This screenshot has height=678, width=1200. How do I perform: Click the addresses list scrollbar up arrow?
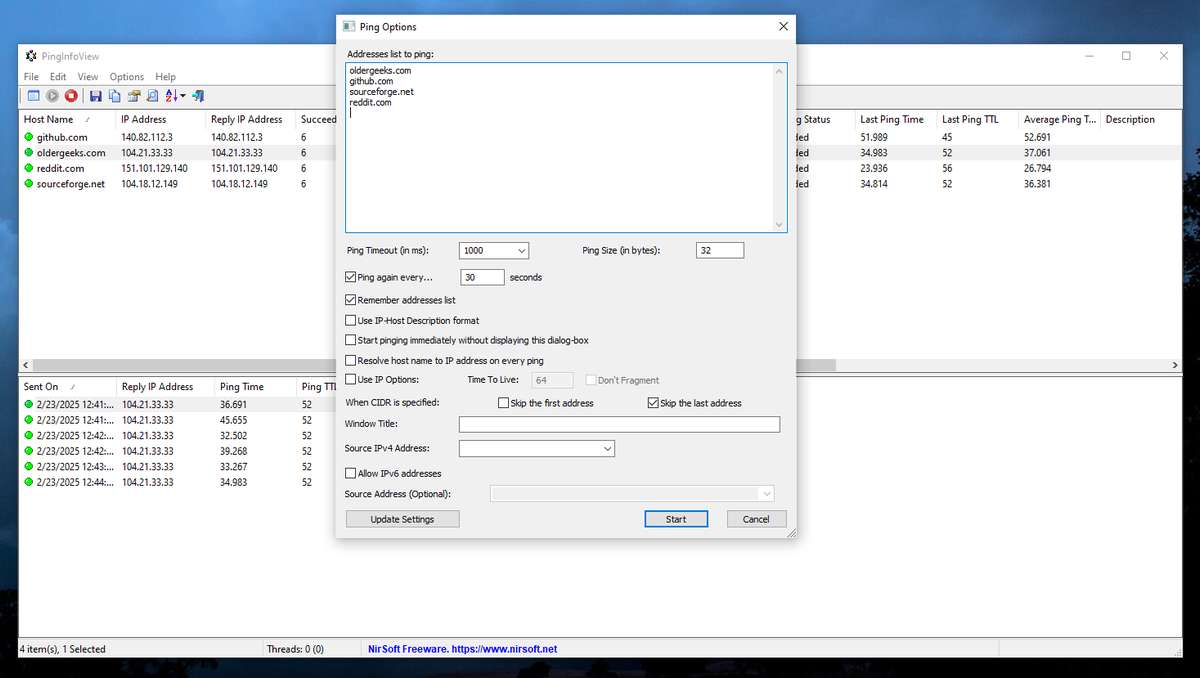(x=779, y=71)
